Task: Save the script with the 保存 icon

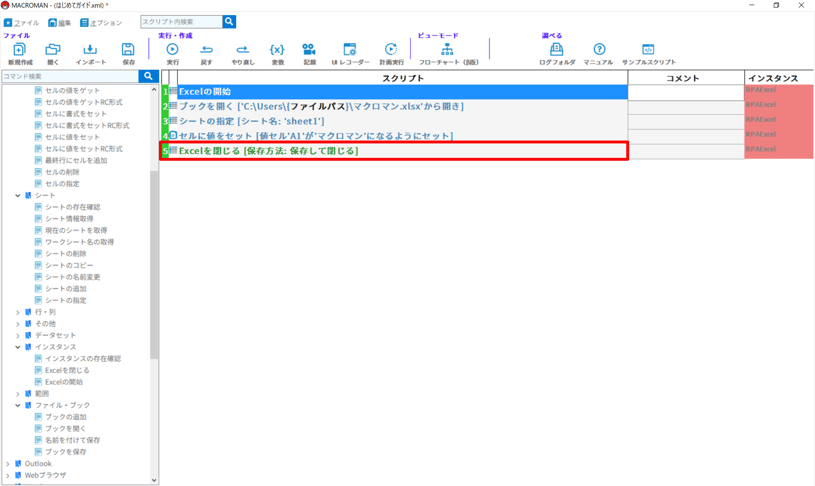Action: [128, 51]
